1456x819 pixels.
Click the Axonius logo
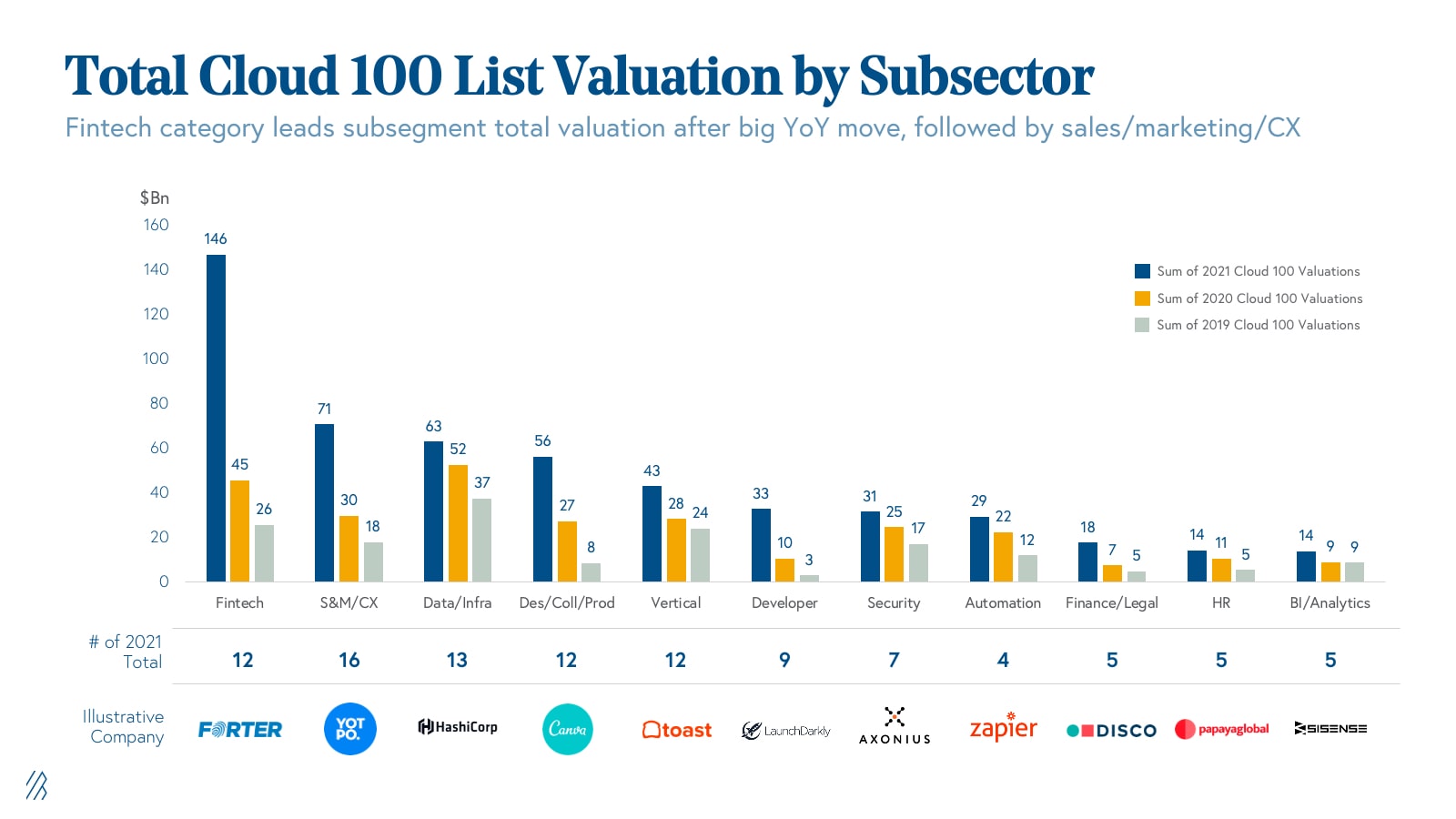895,726
